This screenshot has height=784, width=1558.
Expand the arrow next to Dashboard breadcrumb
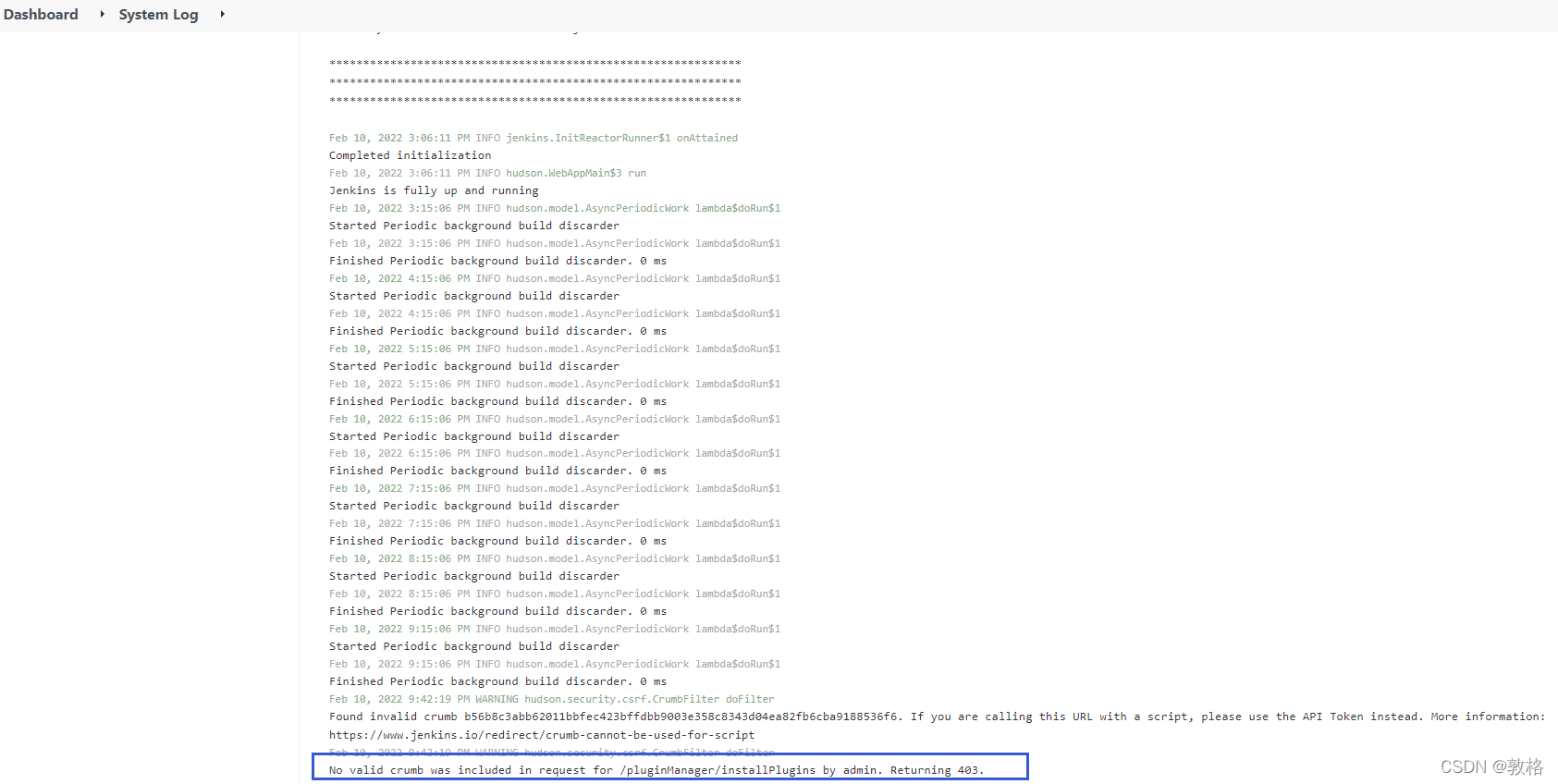tap(102, 14)
